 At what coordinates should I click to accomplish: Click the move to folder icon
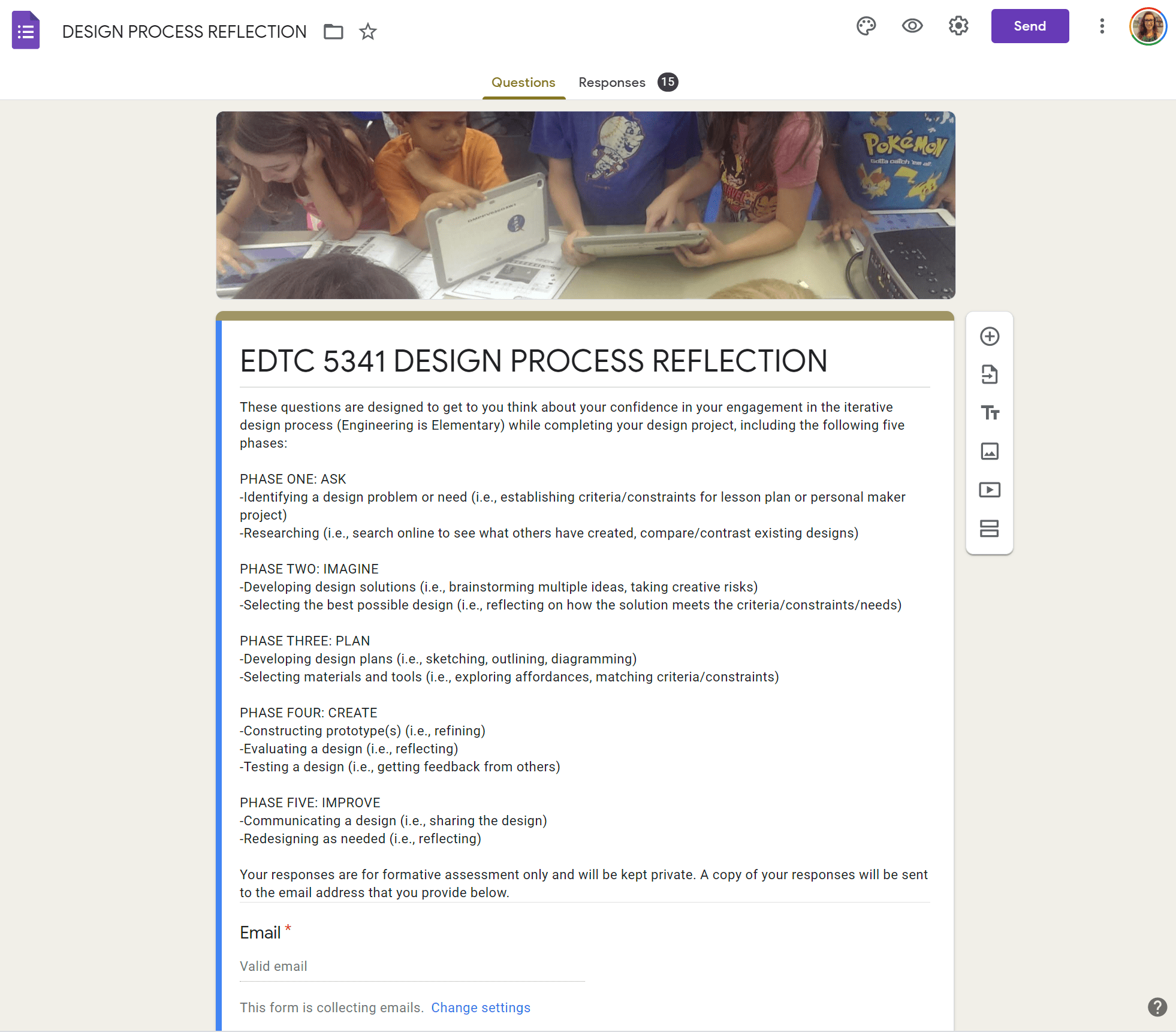[333, 31]
